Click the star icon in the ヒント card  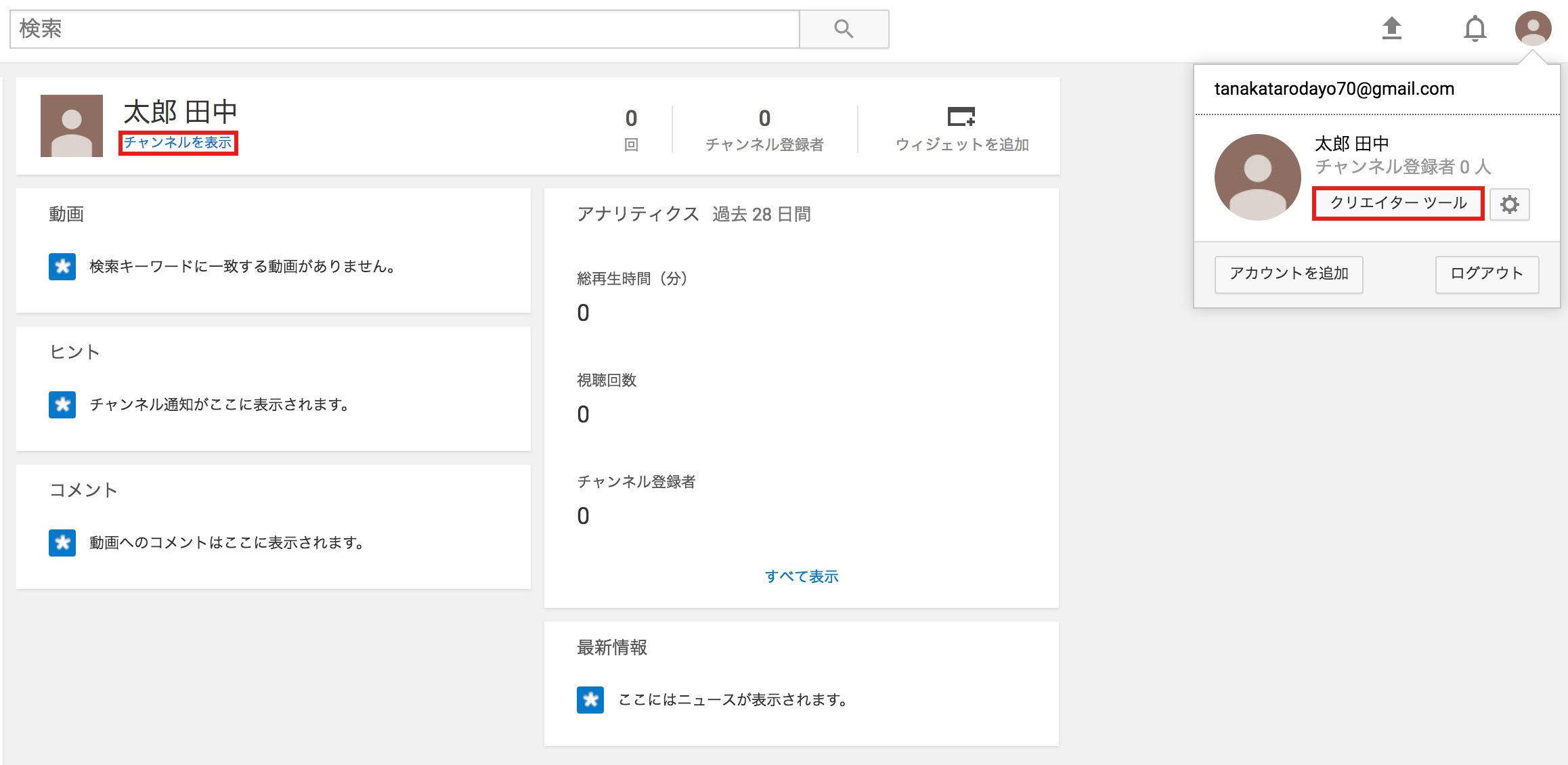[x=62, y=405]
